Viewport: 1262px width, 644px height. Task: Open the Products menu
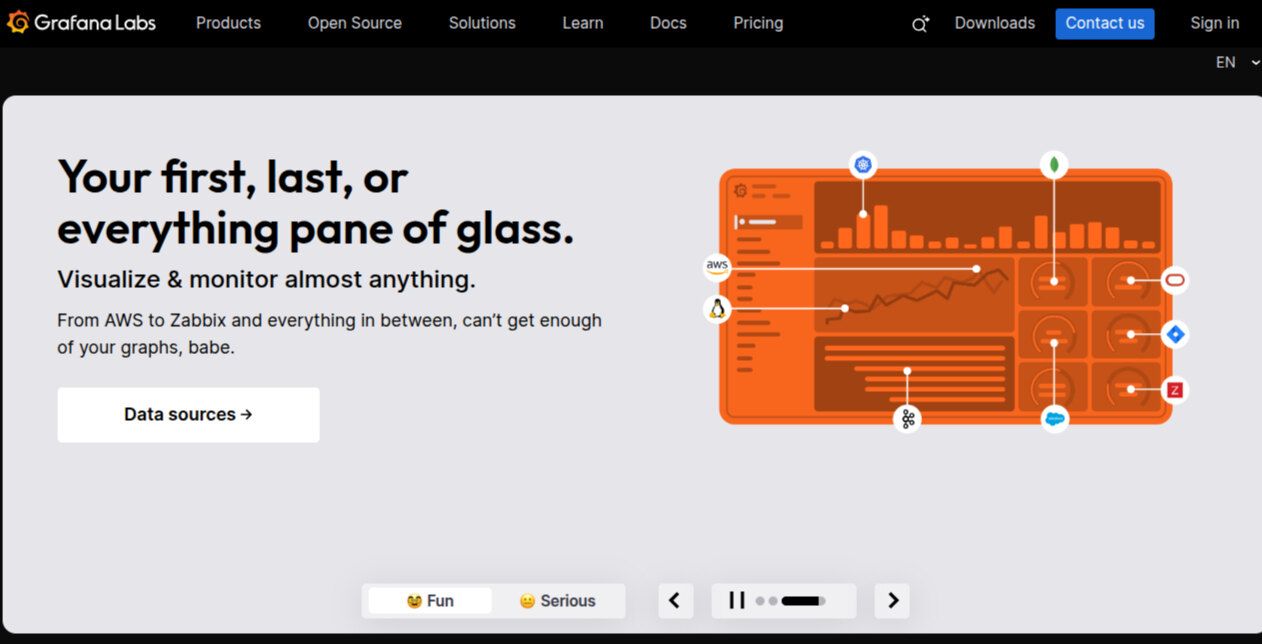coord(228,23)
